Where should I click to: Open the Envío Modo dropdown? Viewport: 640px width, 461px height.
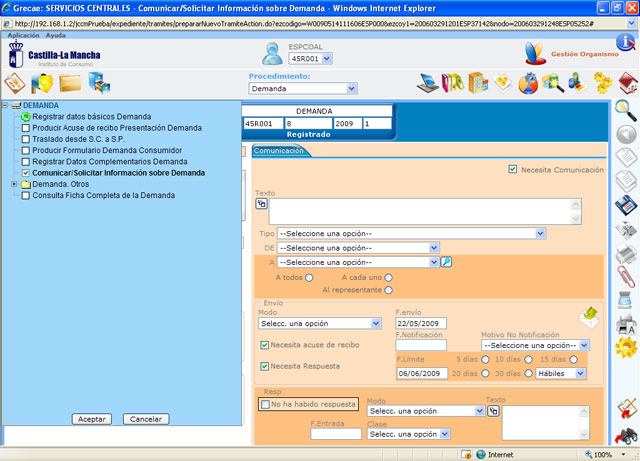click(x=320, y=323)
